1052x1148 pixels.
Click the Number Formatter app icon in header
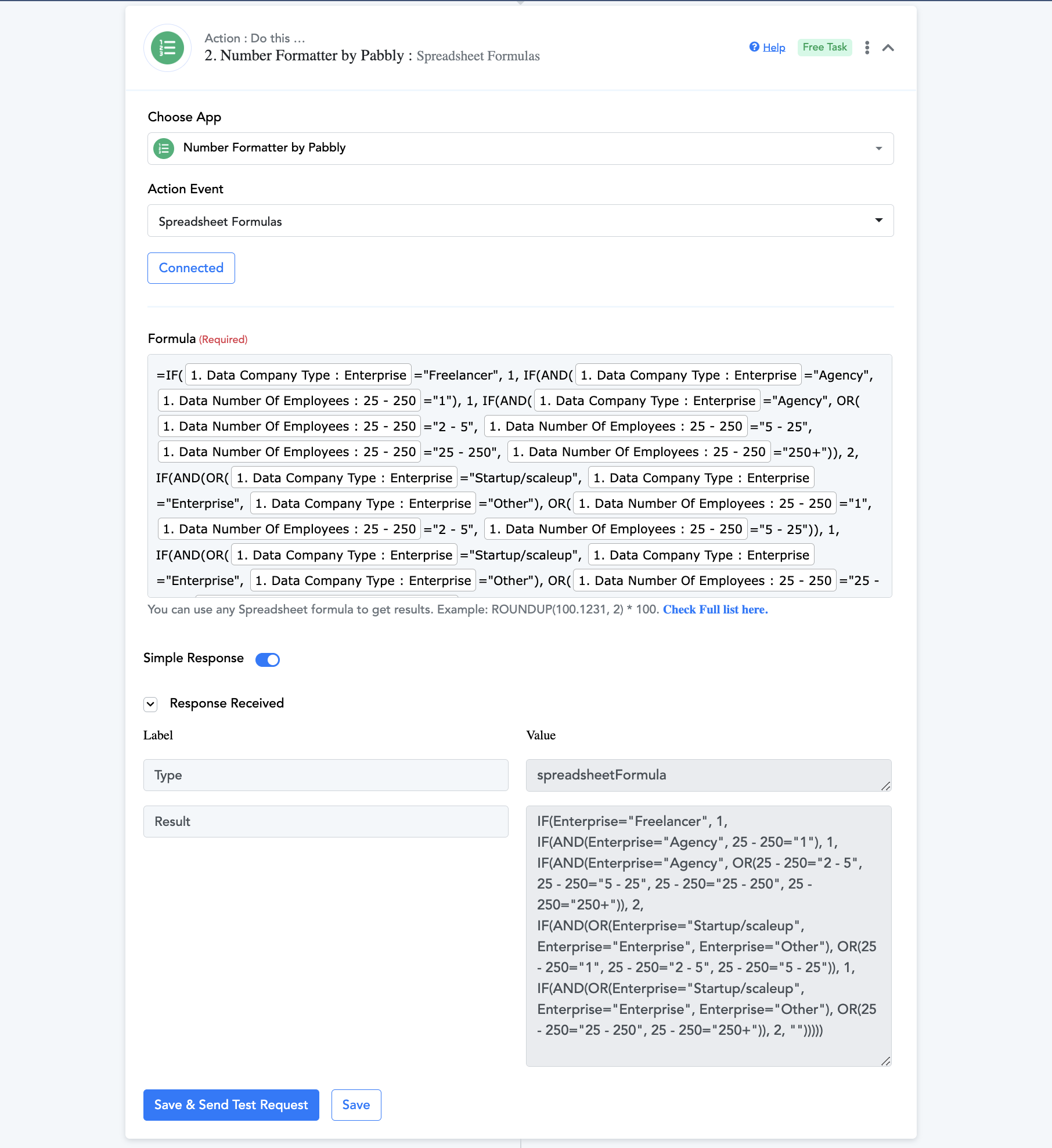tap(167, 48)
